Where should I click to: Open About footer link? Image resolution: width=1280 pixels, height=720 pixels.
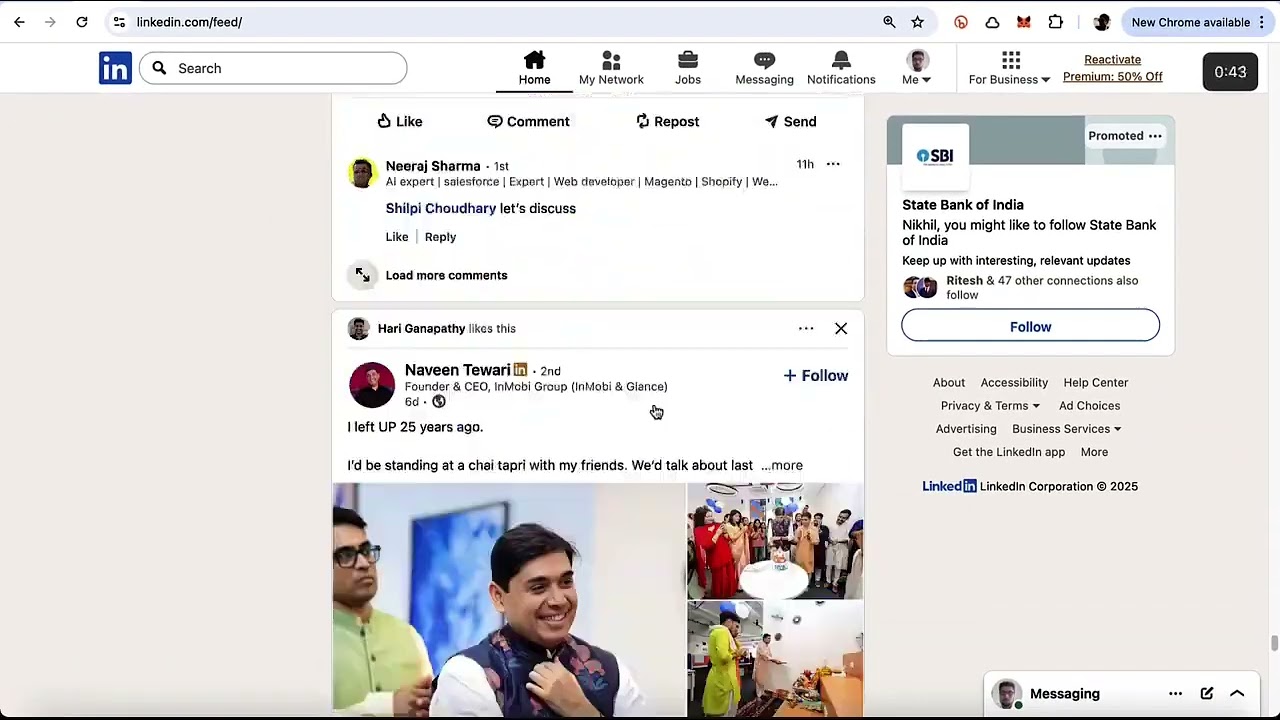tap(949, 382)
